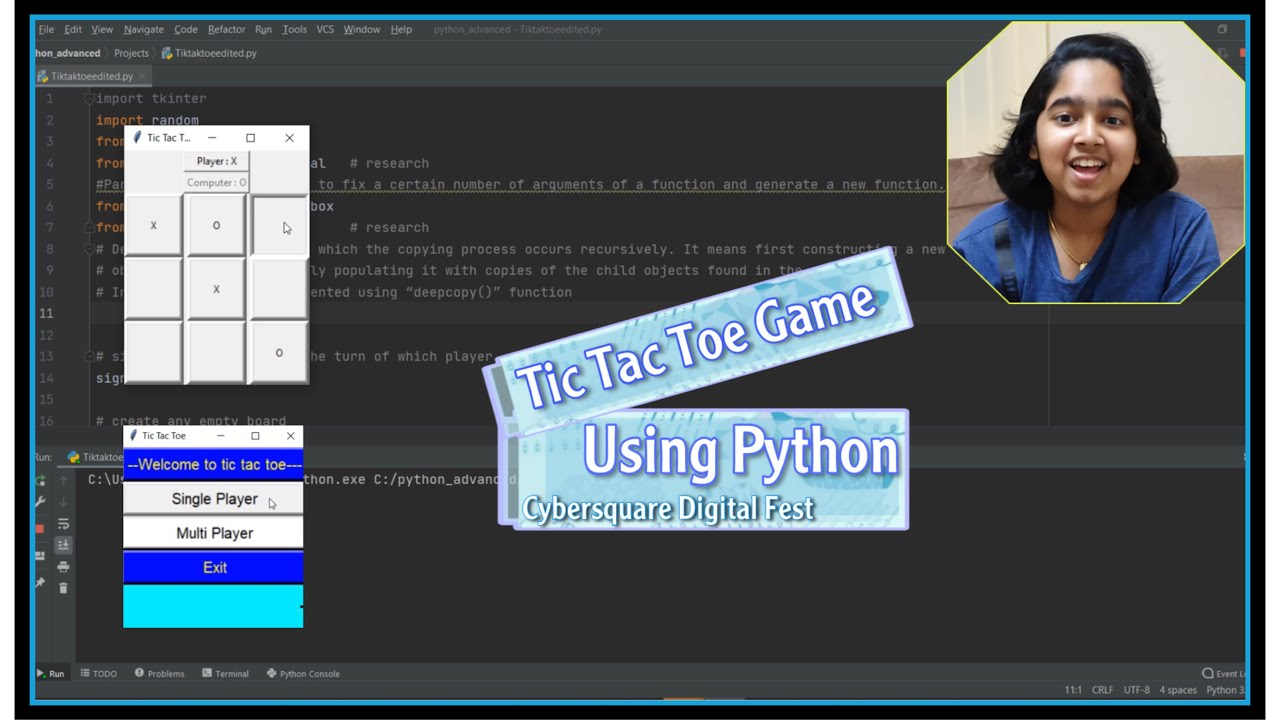Open the View menu
Image resolution: width=1280 pixels, height=720 pixels.
pyautogui.click(x=102, y=29)
